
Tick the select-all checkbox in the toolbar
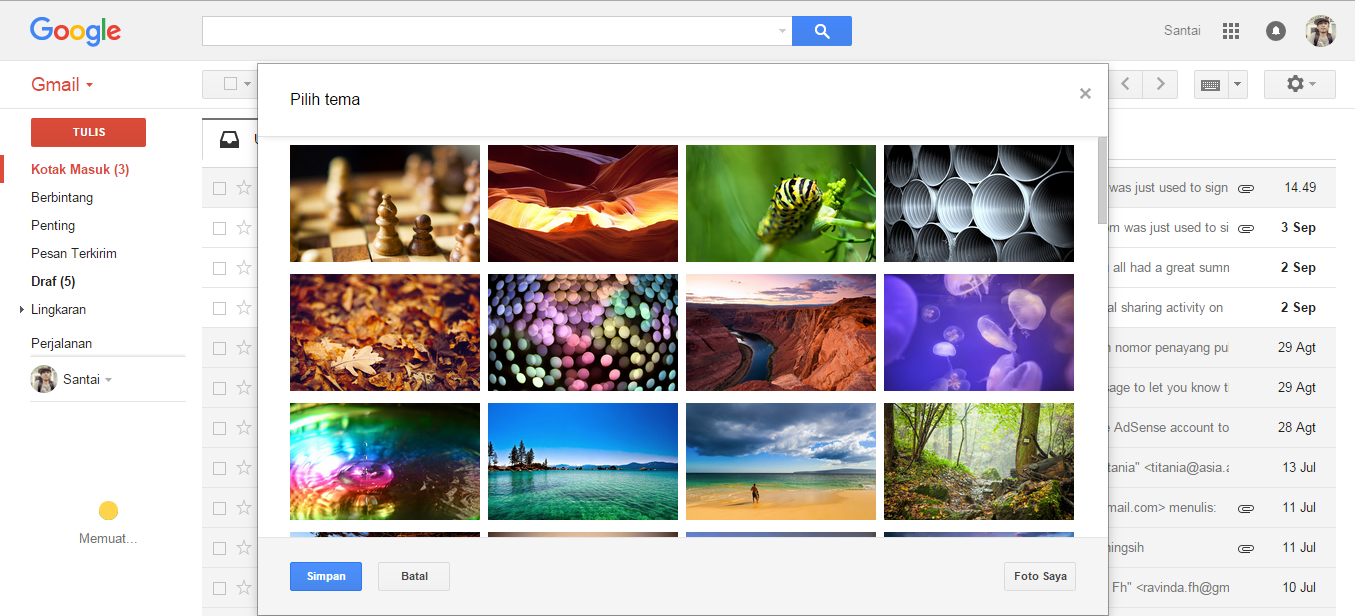point(230,84)
